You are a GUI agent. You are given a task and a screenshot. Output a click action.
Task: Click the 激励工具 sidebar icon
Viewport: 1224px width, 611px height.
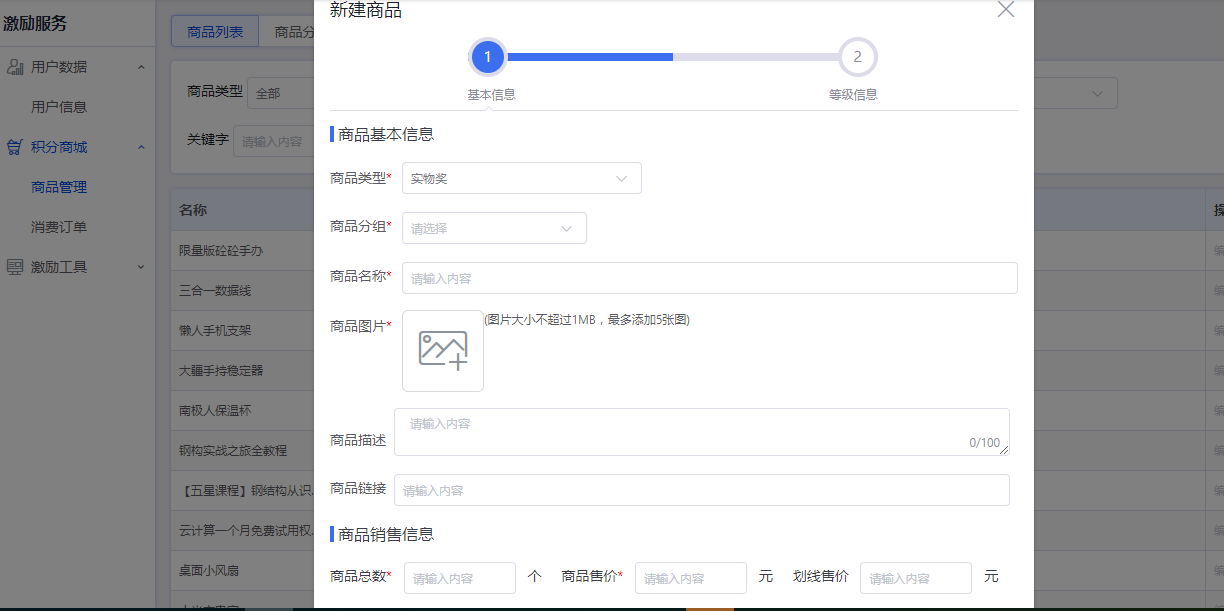(x=15, y=267)
